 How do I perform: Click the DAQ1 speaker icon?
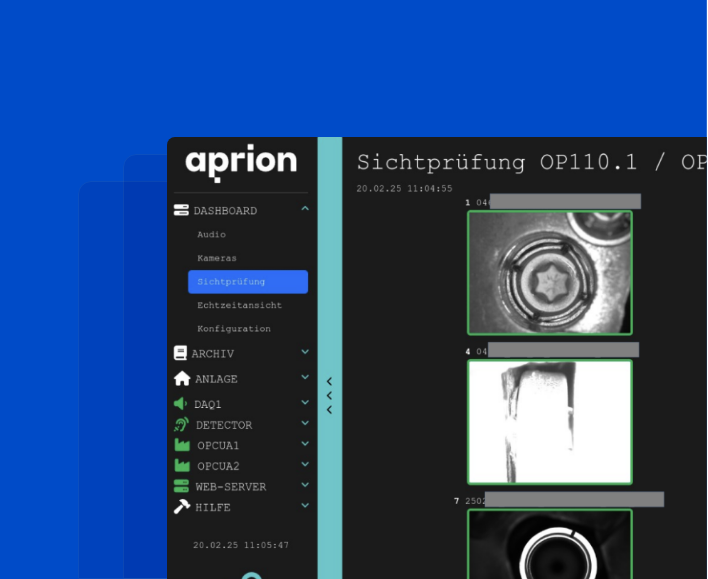click(180, 403)
